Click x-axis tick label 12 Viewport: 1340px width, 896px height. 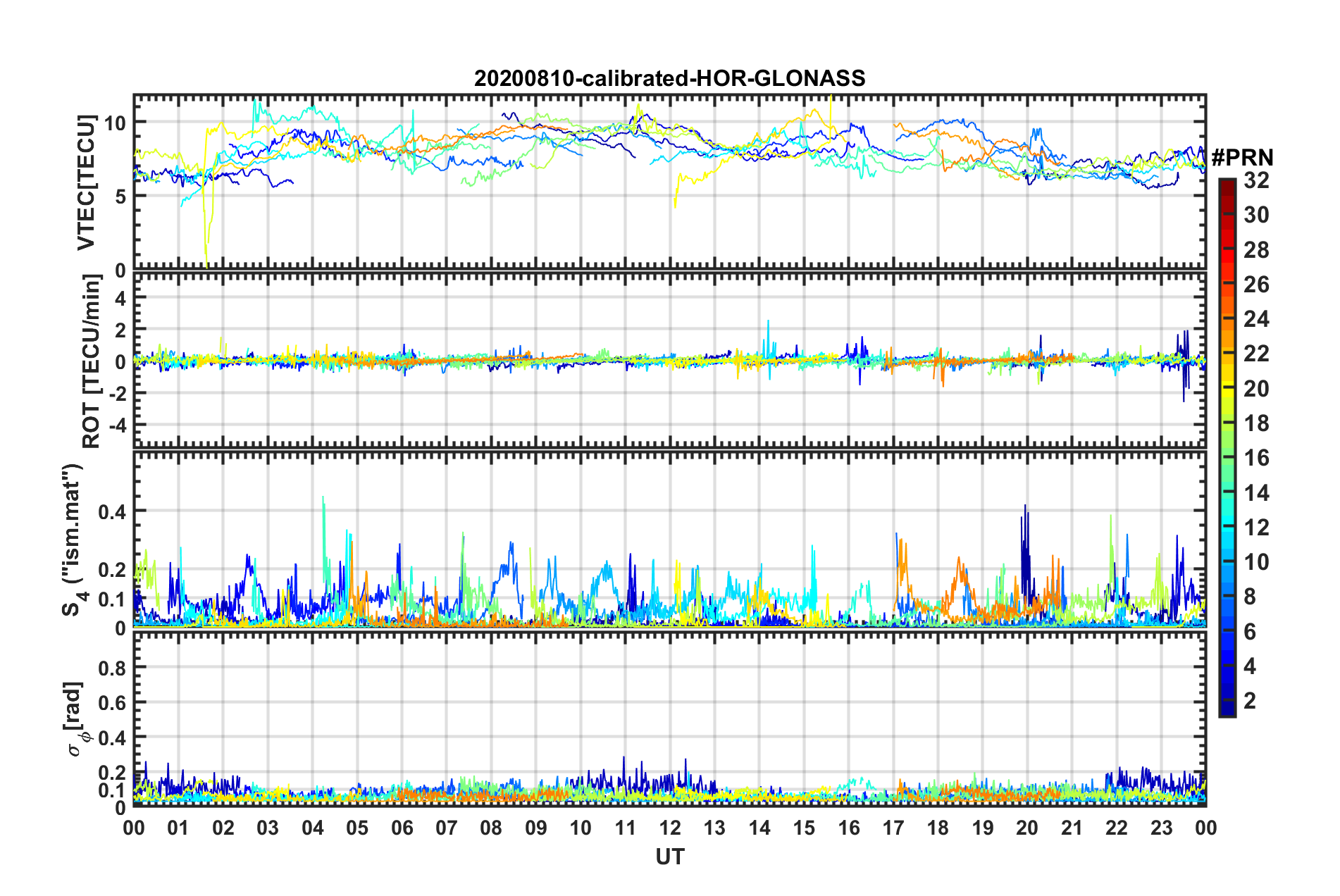click(x=669, y=828)
